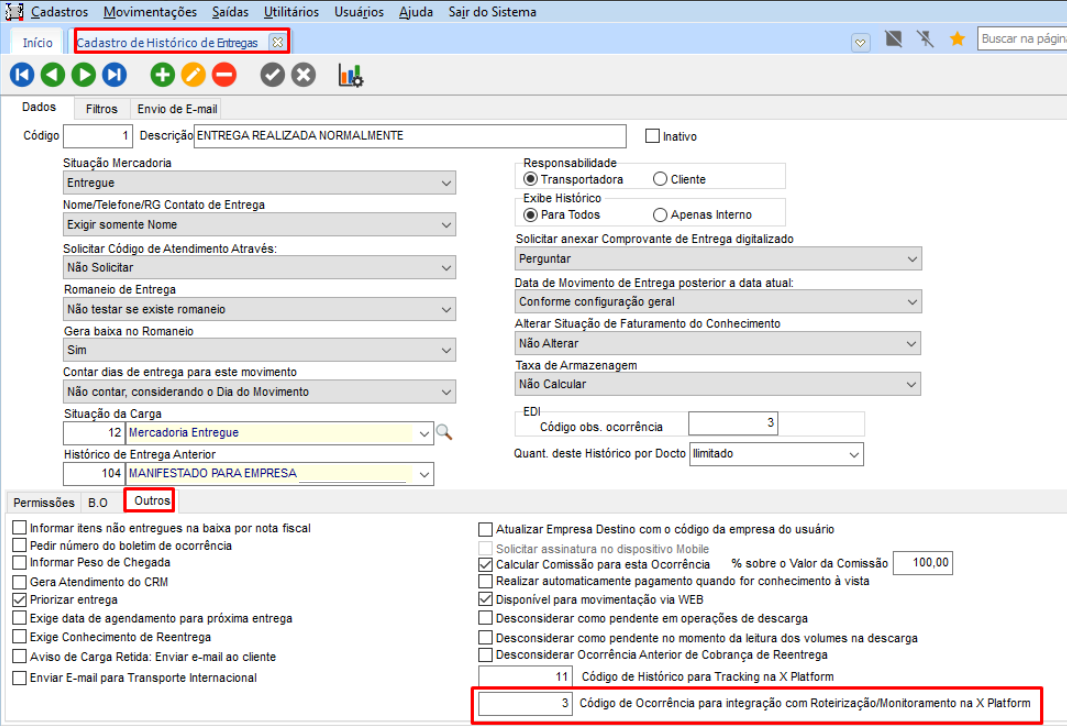Check Informar Peso de Chegada
Viewport: 1067px width, 726px height.
20,563
